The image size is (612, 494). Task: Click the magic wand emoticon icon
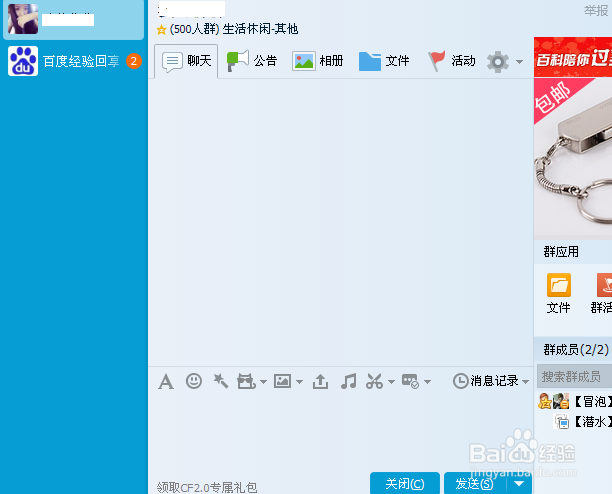[x=221, y=381]
